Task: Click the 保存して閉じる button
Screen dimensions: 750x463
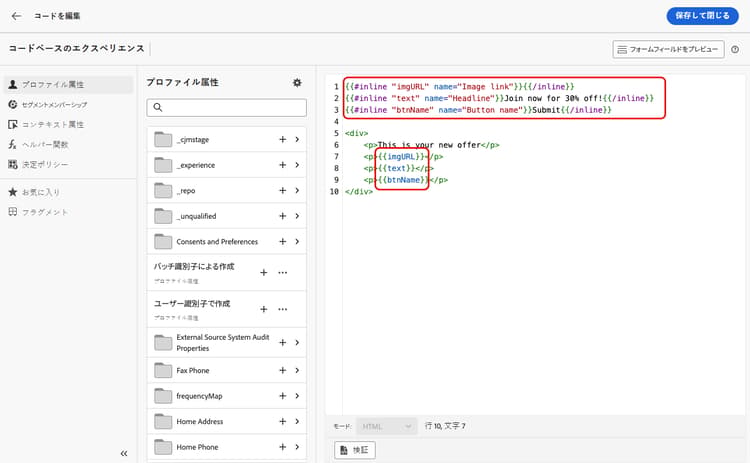Action: 702,16
